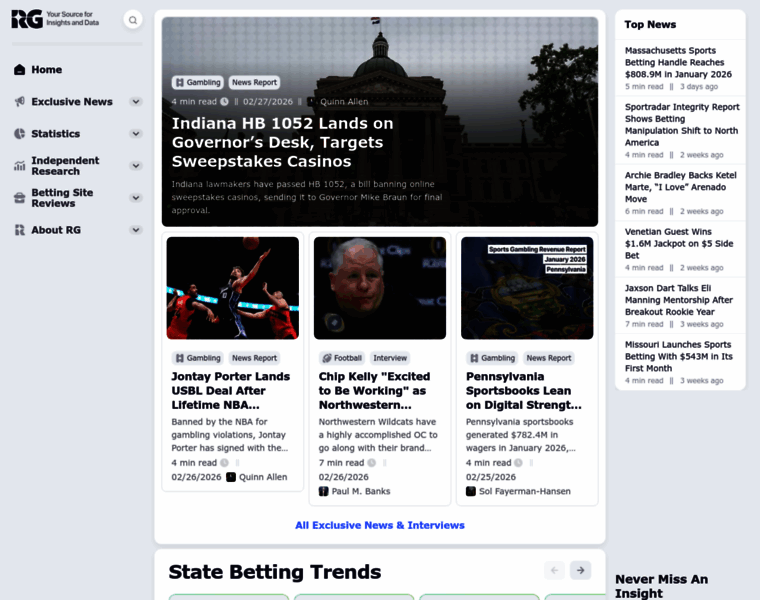Click Sol Fayerman-Hansen author name
The image size is (760, 600).
tap(524, 491)
